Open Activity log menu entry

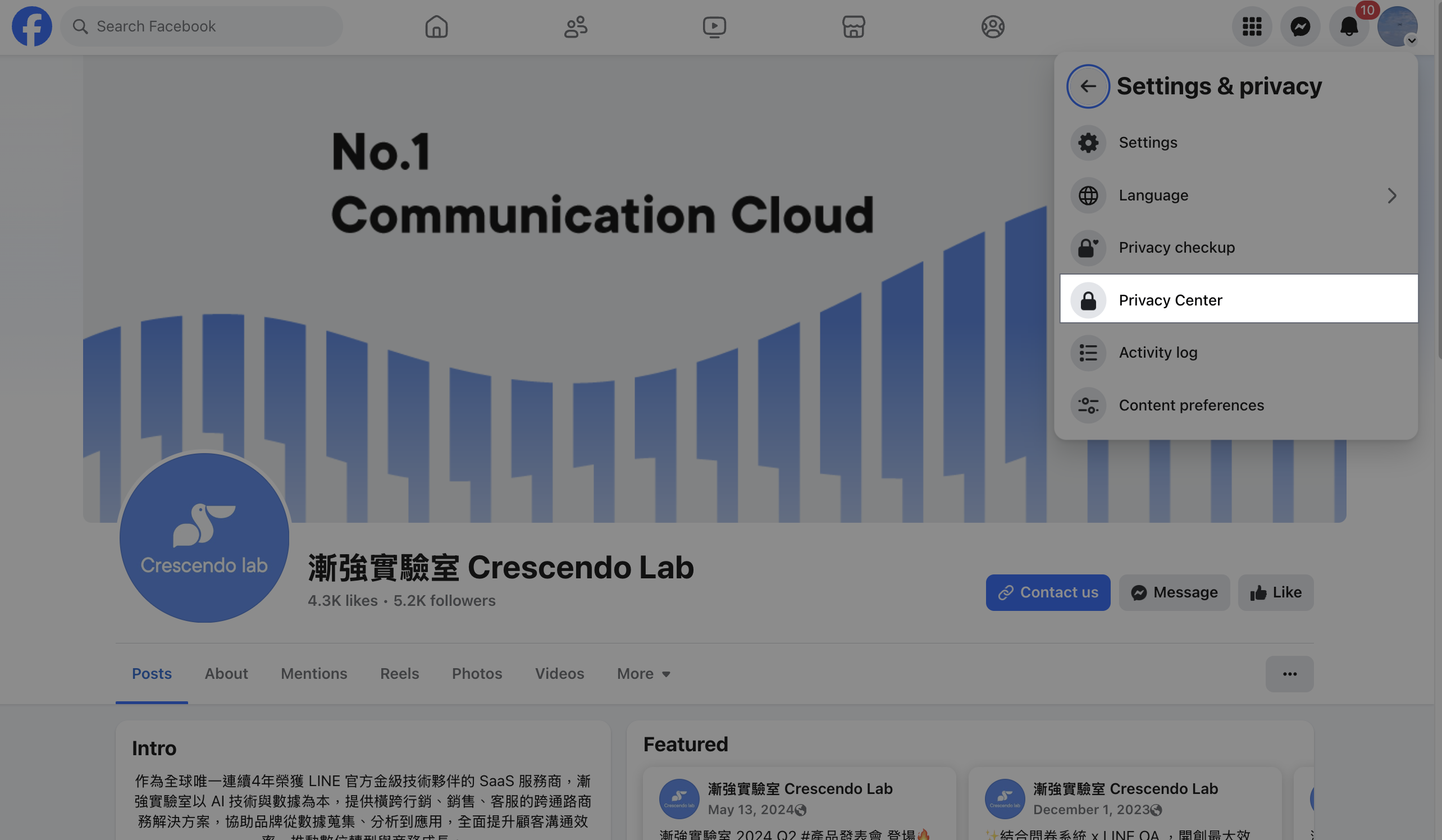coord(1236,353)
